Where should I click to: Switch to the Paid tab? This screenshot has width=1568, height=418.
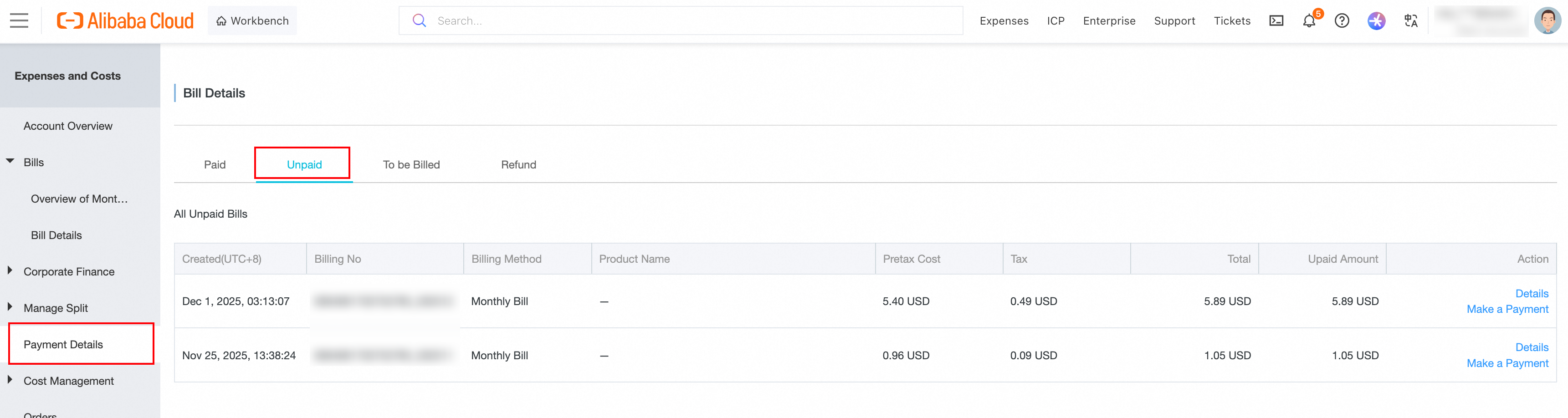pos(214,165)
